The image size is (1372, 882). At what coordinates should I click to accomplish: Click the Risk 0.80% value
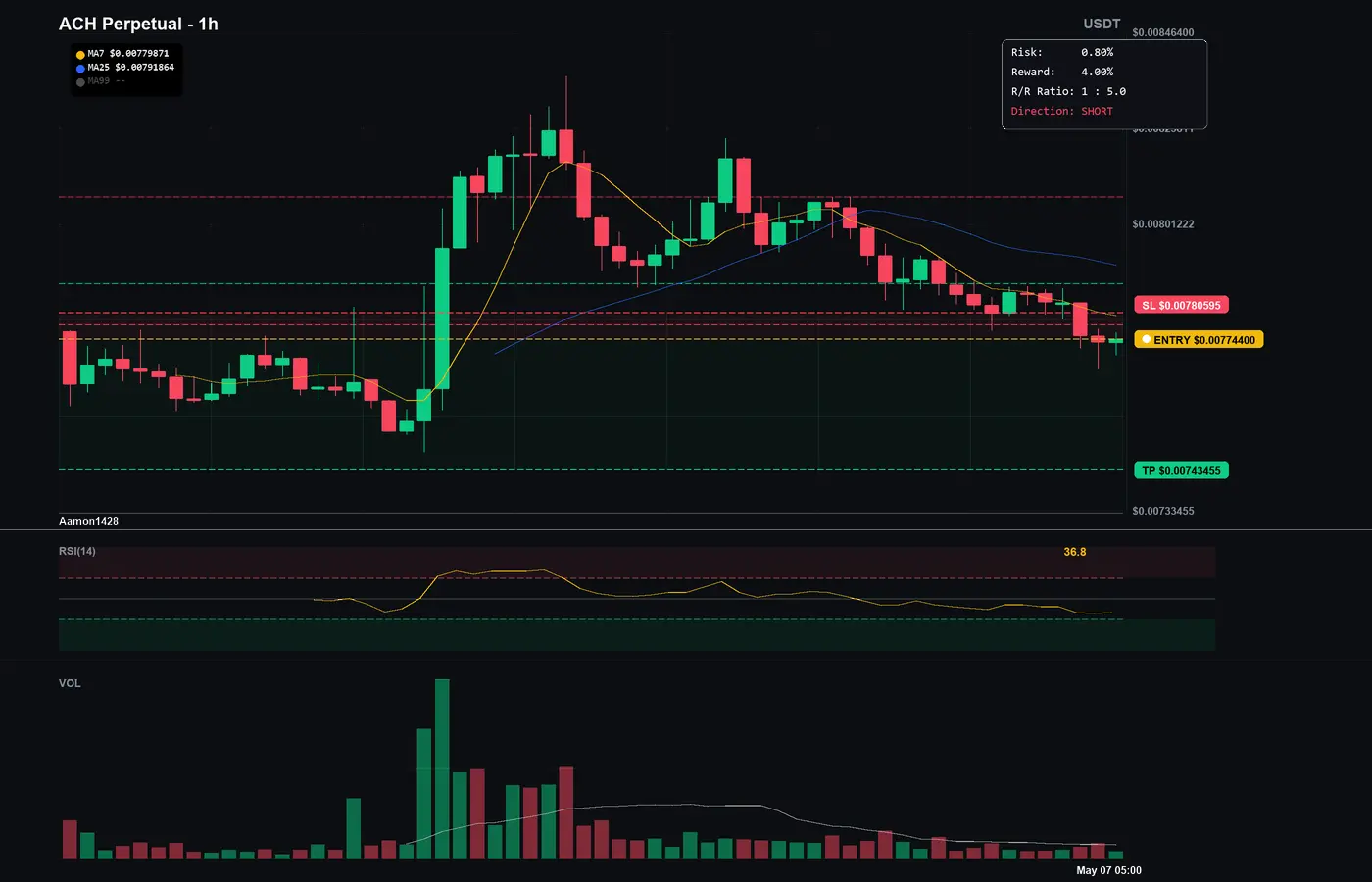point(1097,52)
